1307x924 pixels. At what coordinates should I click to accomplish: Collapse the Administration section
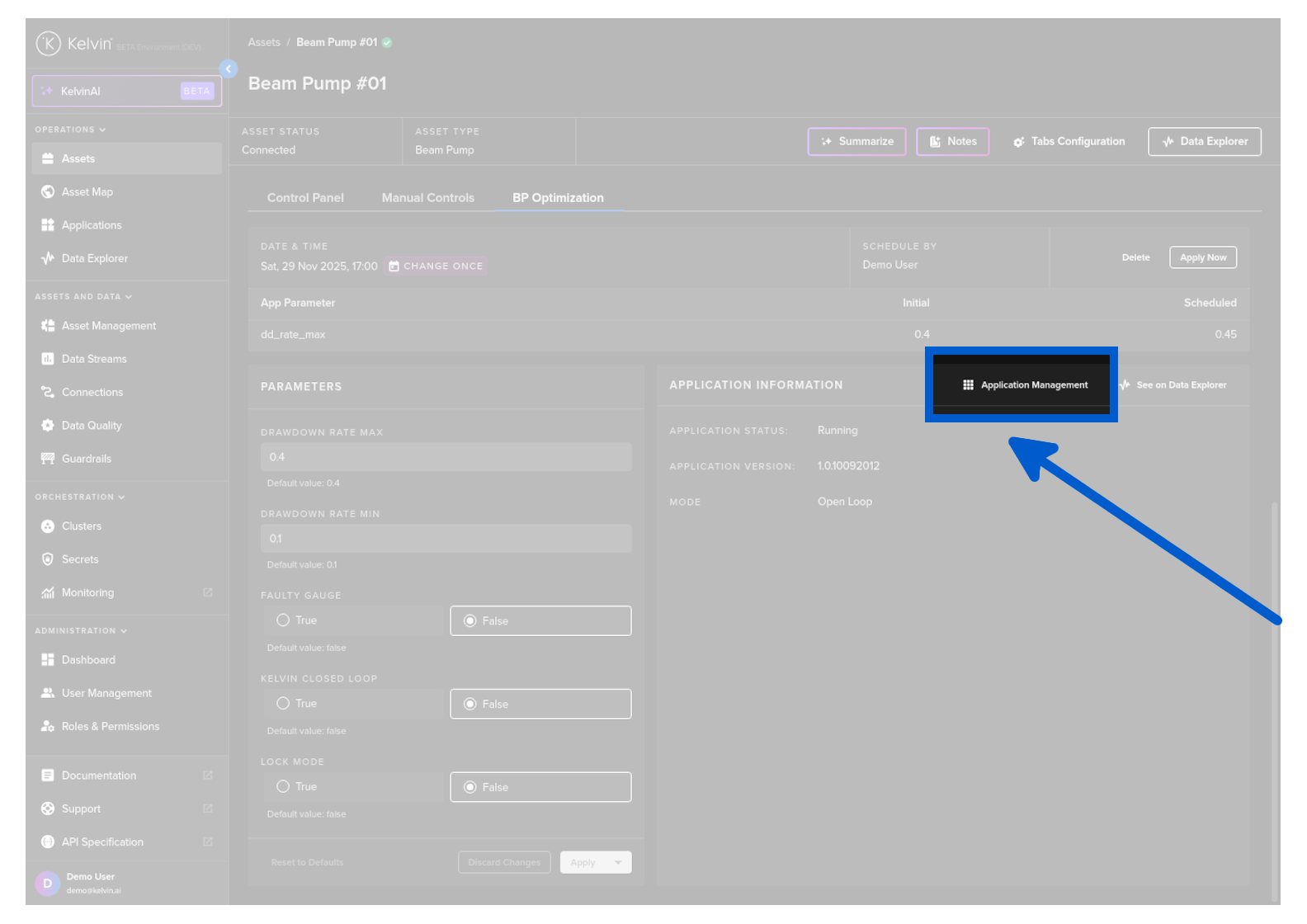pyautogui.click(x=124, y=631)
